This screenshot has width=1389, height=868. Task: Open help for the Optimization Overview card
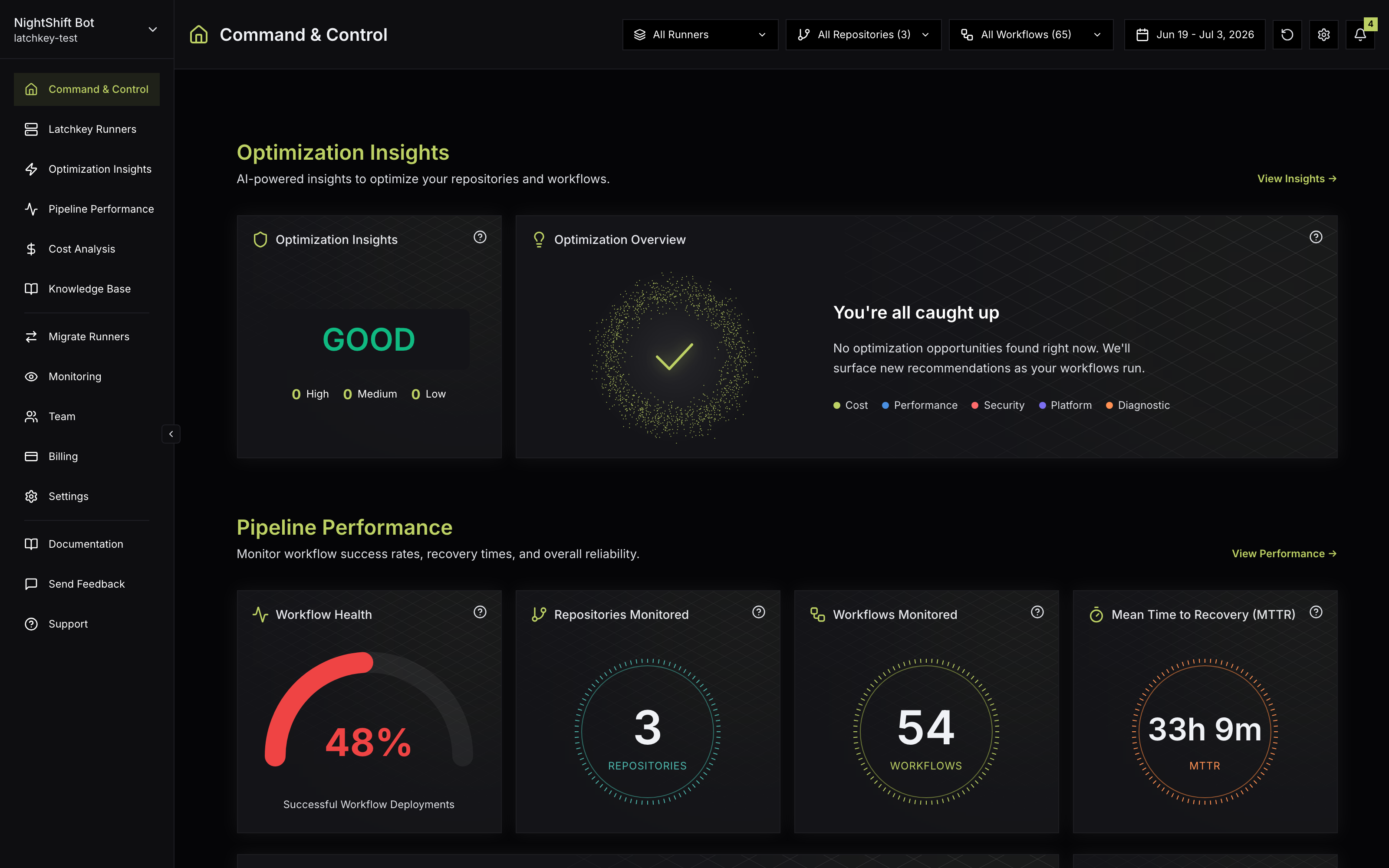(1316, 237)
